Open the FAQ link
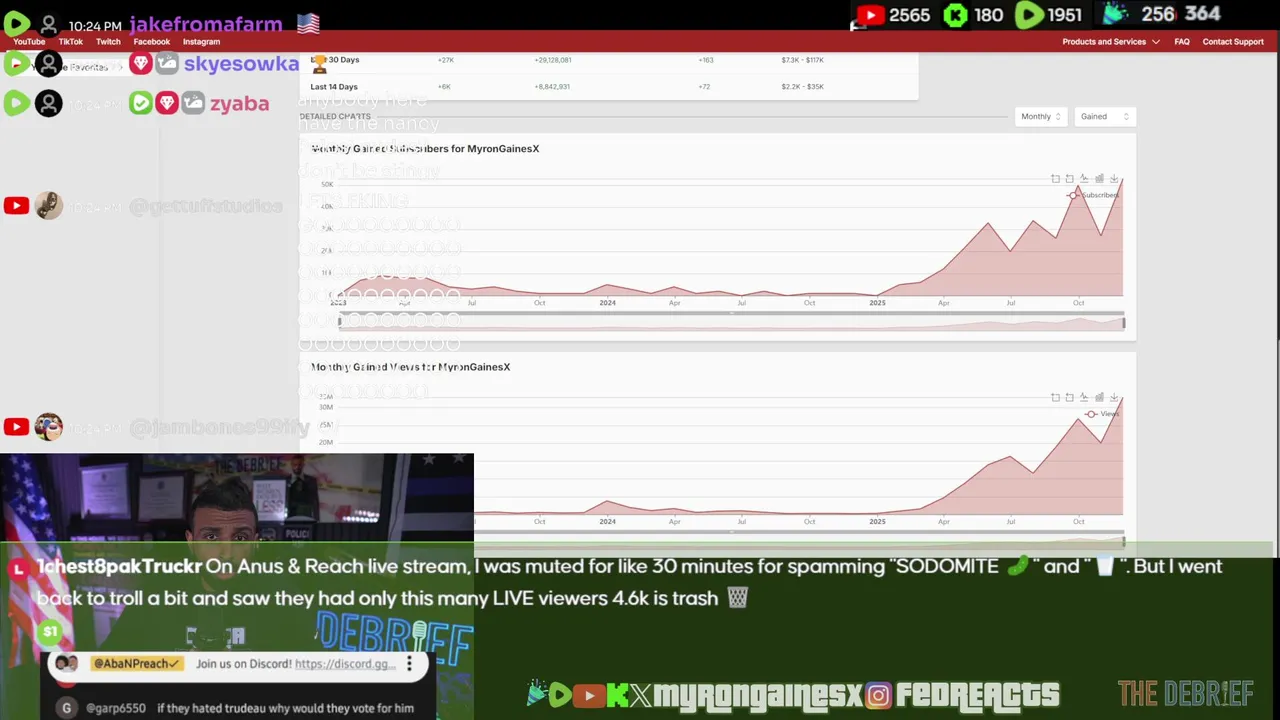Screen dimensions: 1280x720 1182,42
